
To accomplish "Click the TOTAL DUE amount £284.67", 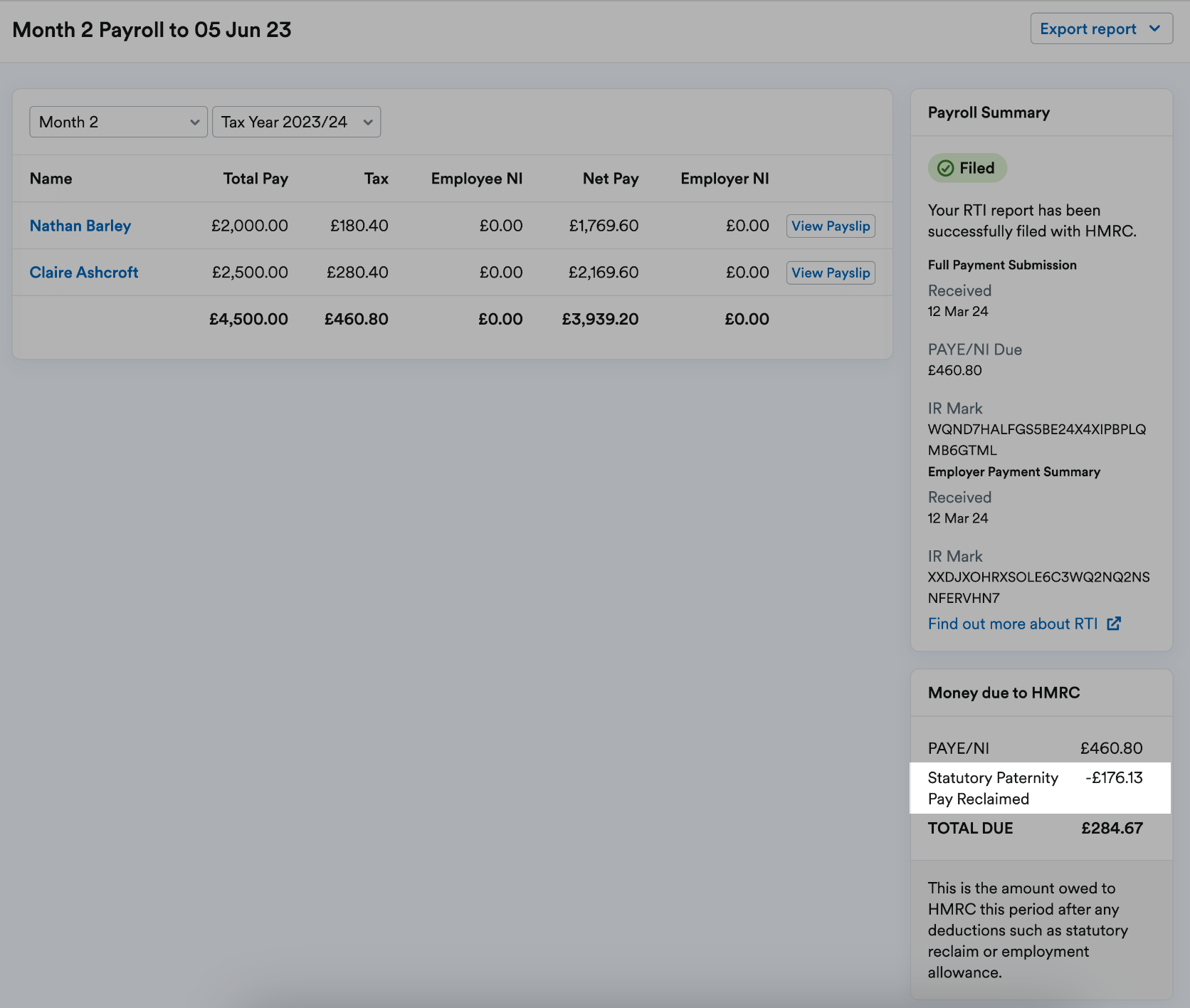I will coord(1112,828).
